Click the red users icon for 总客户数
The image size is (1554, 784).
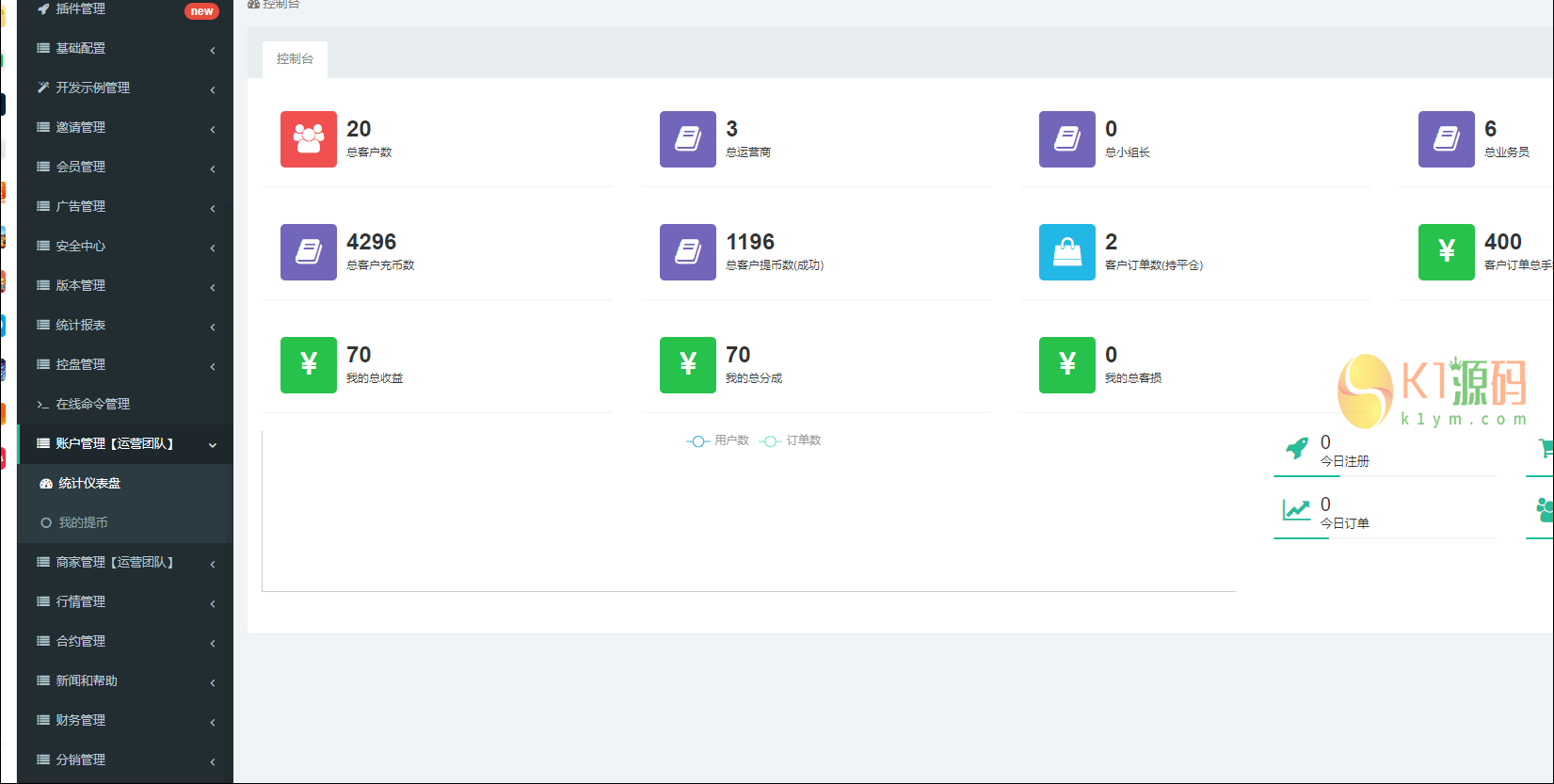309,139
